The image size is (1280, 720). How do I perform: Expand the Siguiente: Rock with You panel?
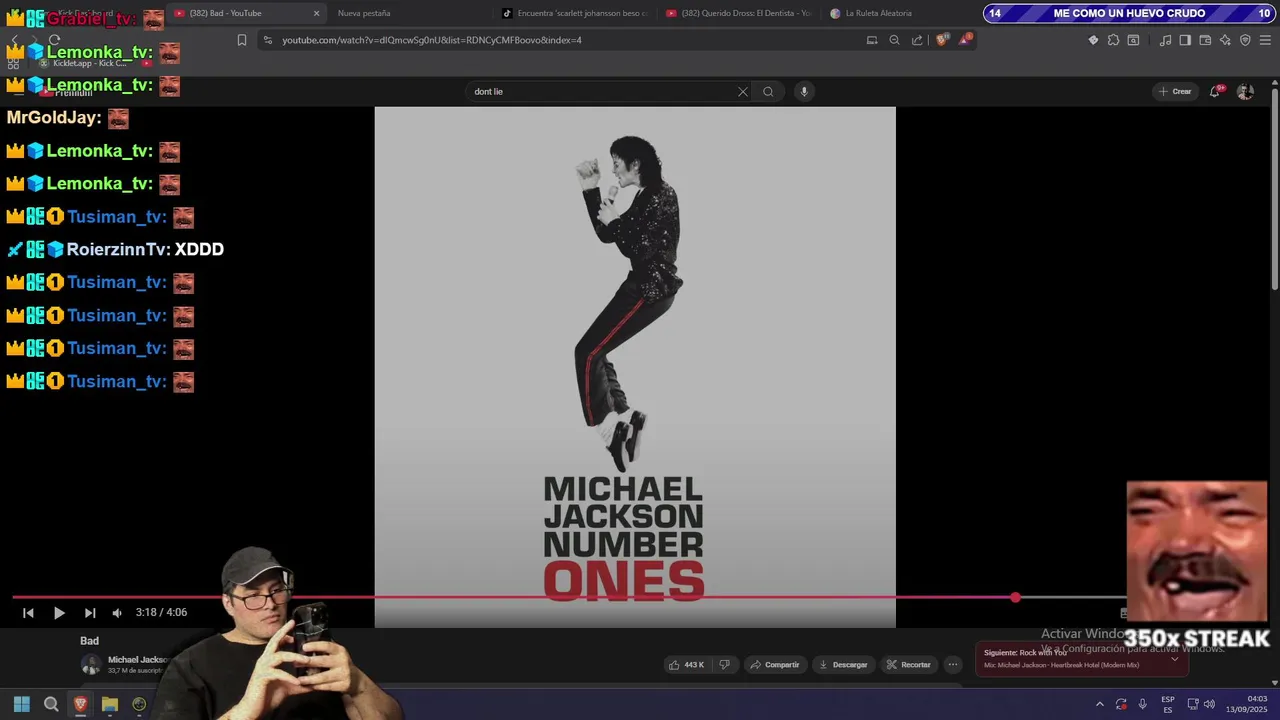[1174, 659]
